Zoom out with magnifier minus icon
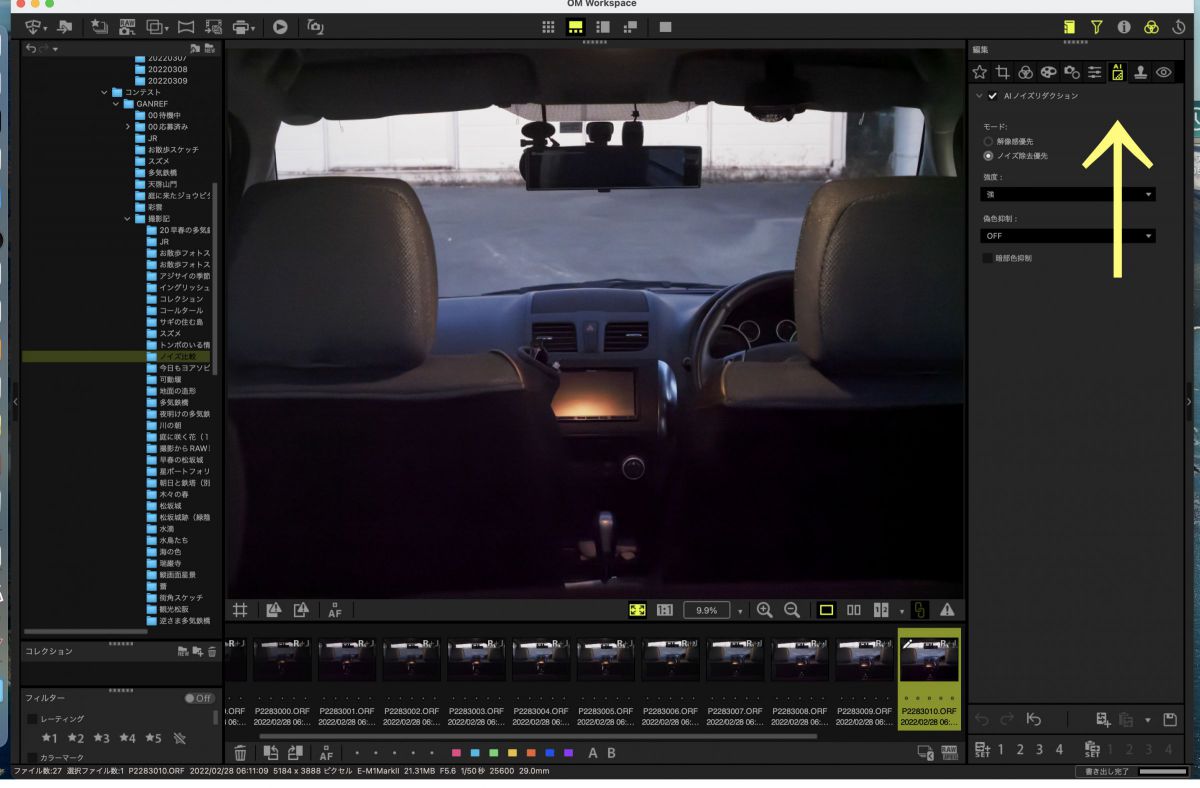Image resolution: width=1200 pixels, height=788 pixels. point(792,610)
